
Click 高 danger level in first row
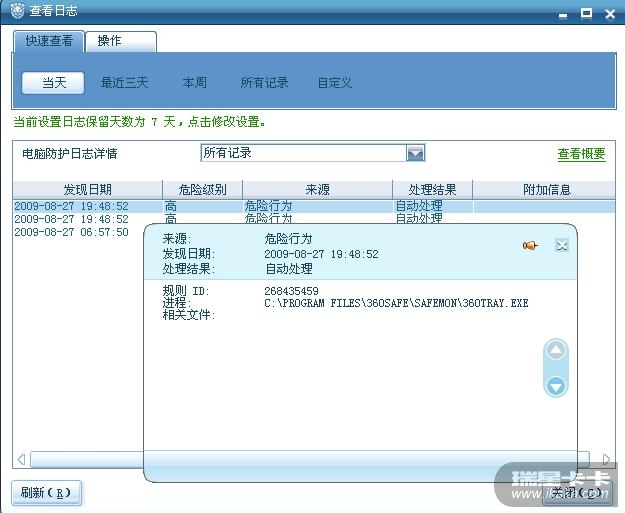171,206
